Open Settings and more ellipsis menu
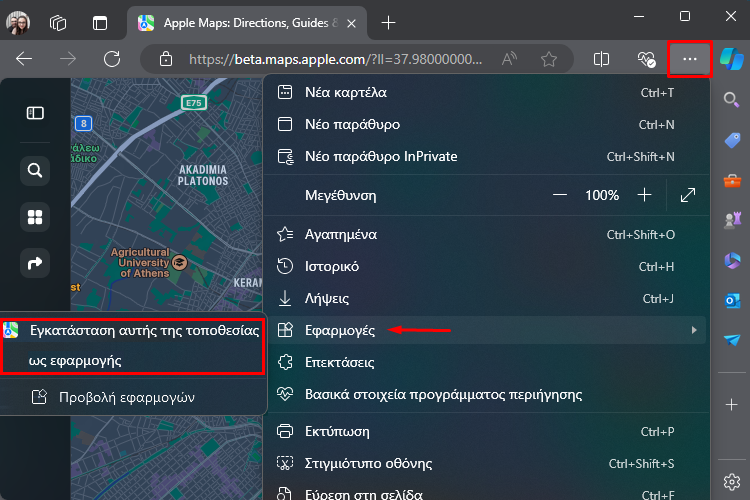Image resolution: width=750 pixels, height=500 pixels. pyautogui.click(x=690, y=59)
